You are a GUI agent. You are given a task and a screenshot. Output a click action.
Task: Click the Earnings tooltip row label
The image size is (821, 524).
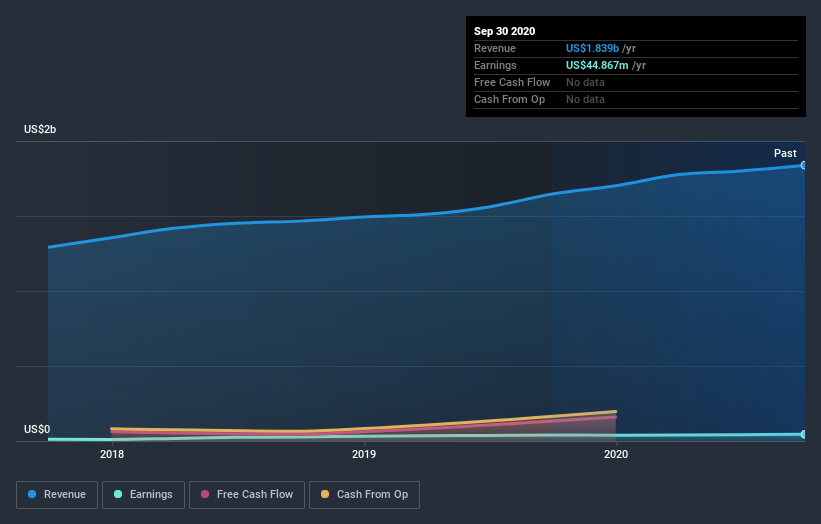click(495, 65)
